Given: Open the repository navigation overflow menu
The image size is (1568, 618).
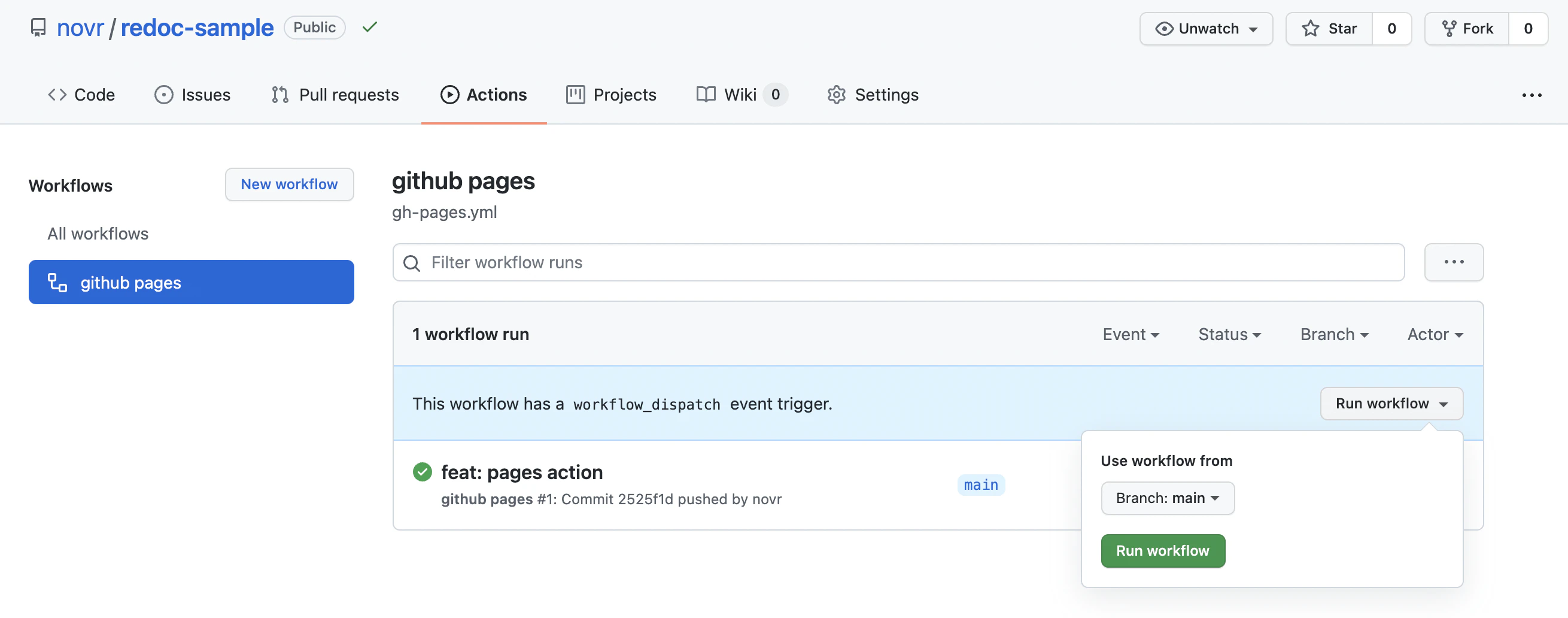Looking at the screenshot, I should (1531, 96).
